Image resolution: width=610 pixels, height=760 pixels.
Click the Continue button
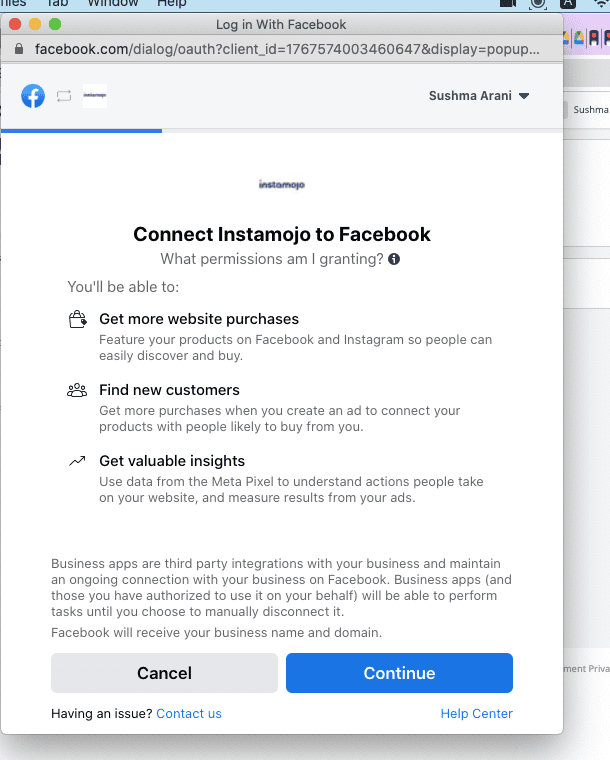tap(399, 673)
